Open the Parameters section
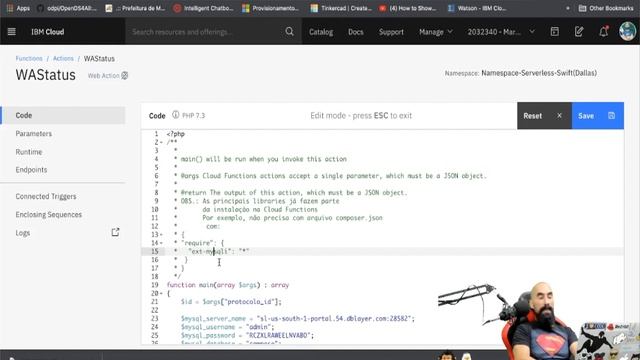 click(33, 133)
